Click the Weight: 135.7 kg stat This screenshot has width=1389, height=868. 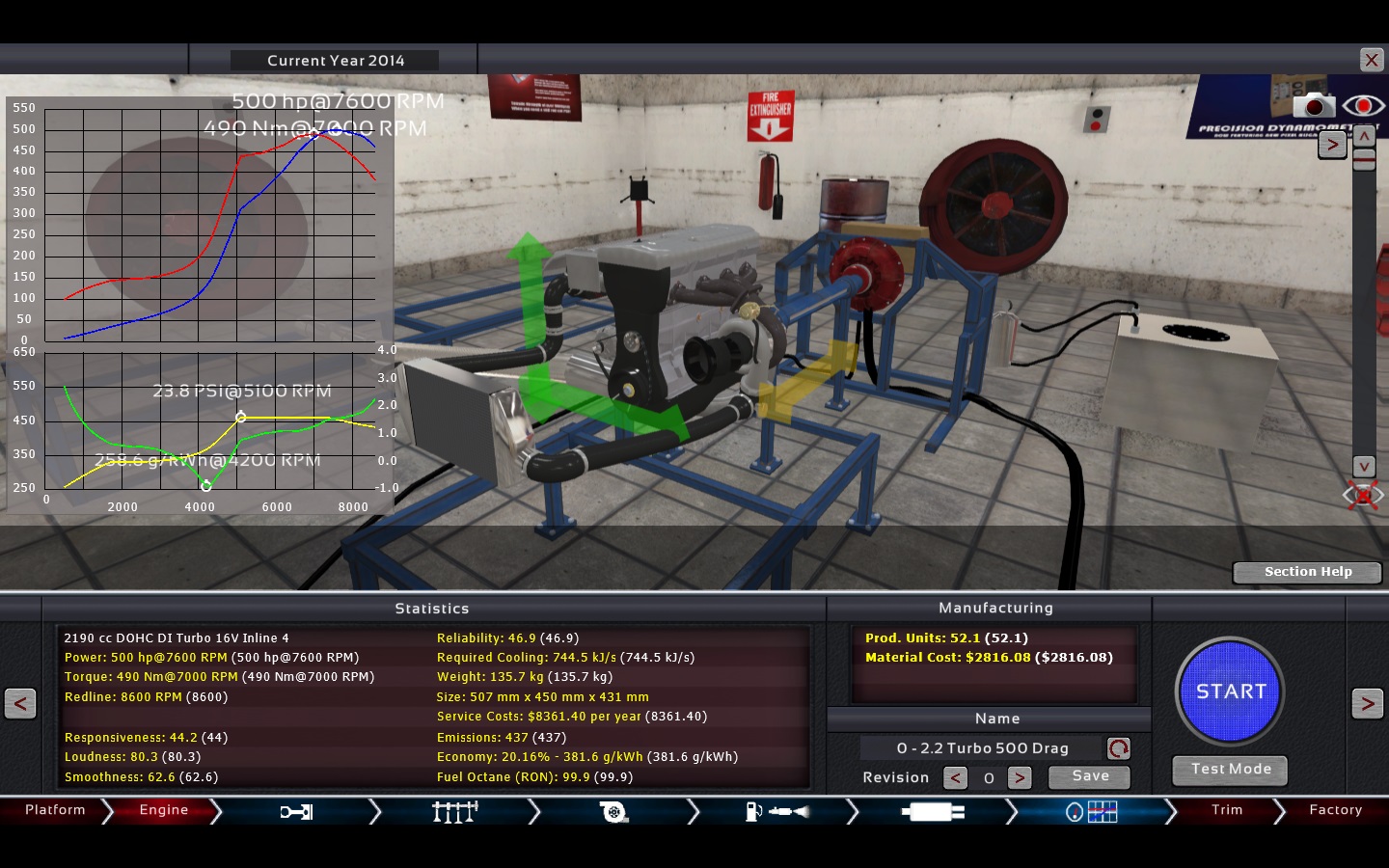(x=524, y=677)
